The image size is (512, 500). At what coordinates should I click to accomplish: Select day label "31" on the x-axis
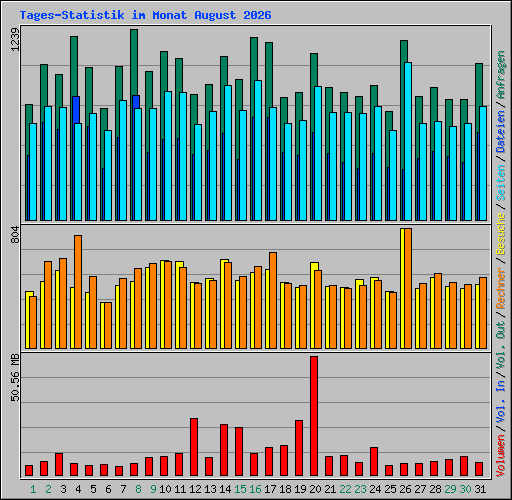(480, 489)
